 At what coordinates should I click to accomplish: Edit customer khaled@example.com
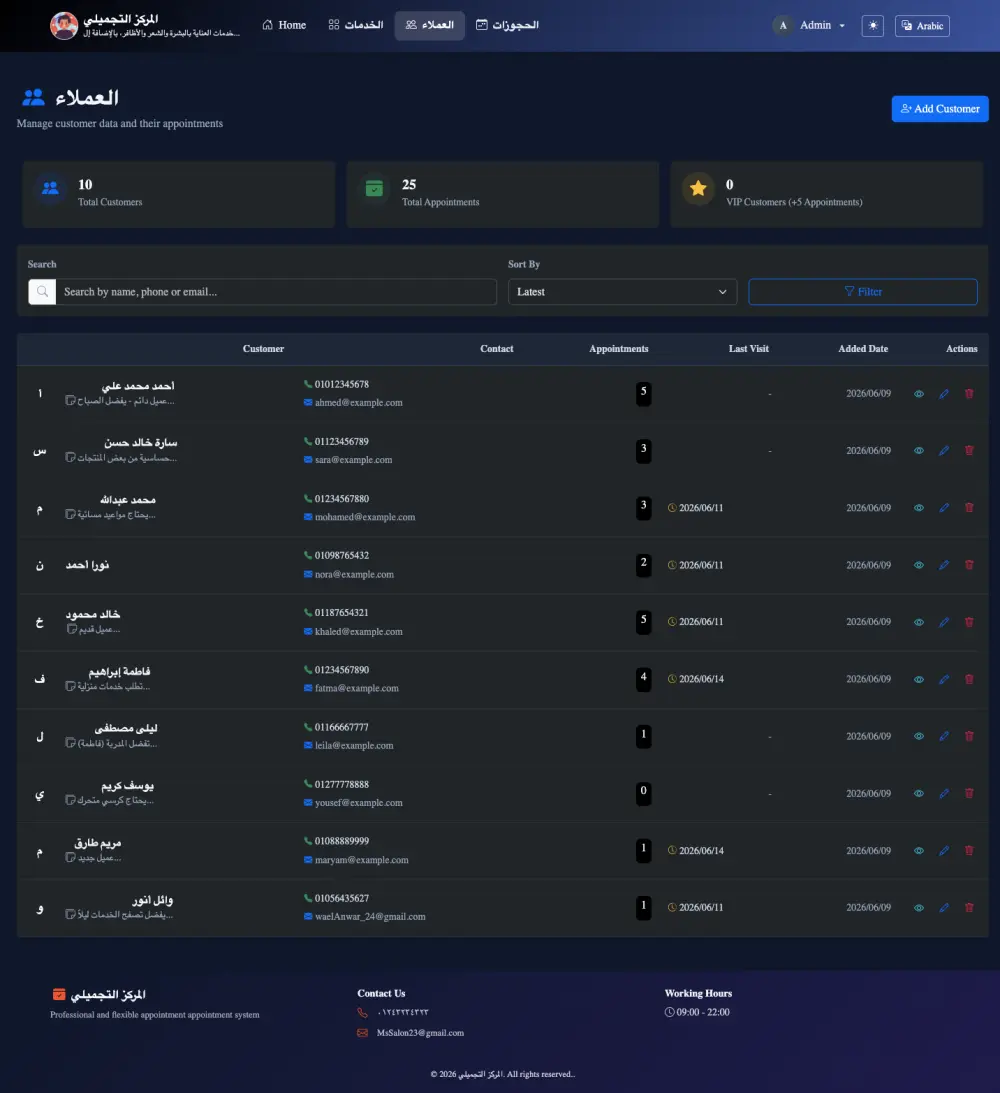point(944,622)
